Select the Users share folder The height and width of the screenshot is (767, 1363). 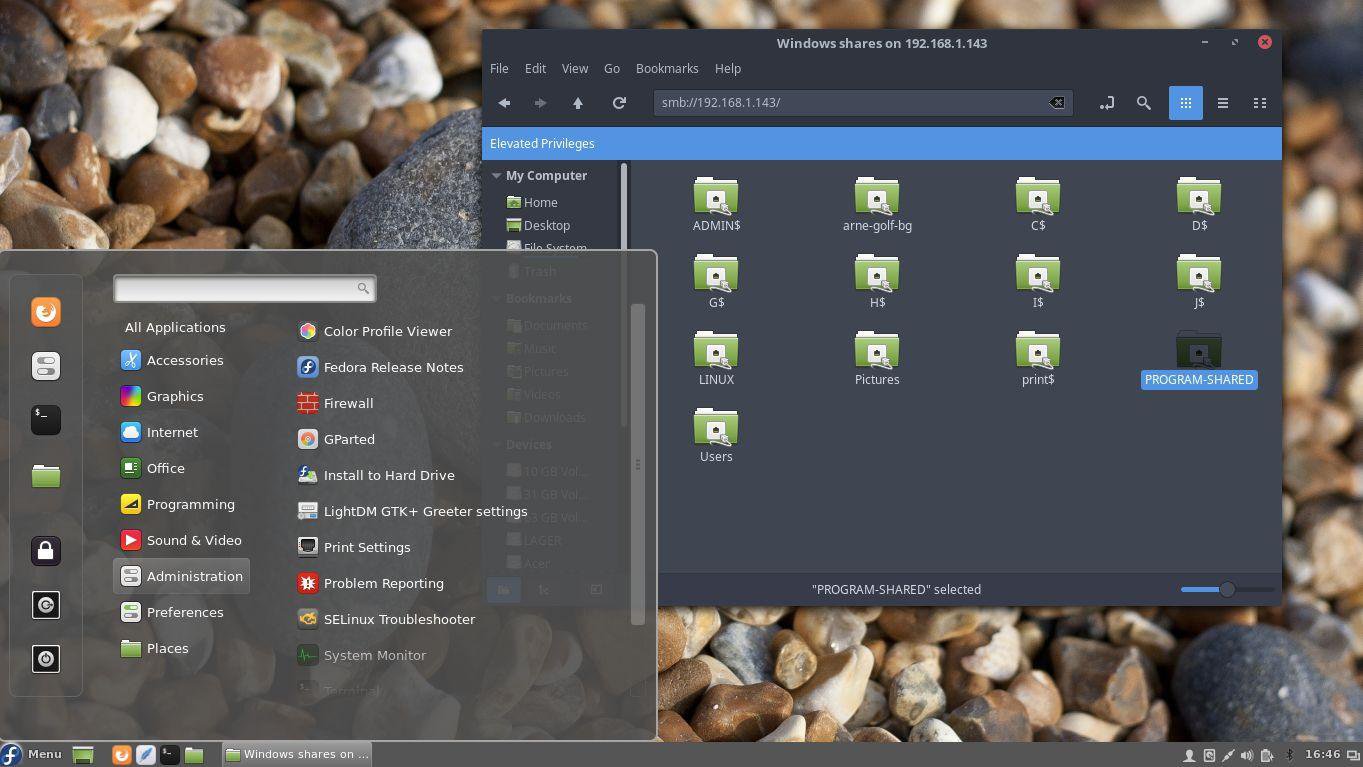click(x=716, y=435)
